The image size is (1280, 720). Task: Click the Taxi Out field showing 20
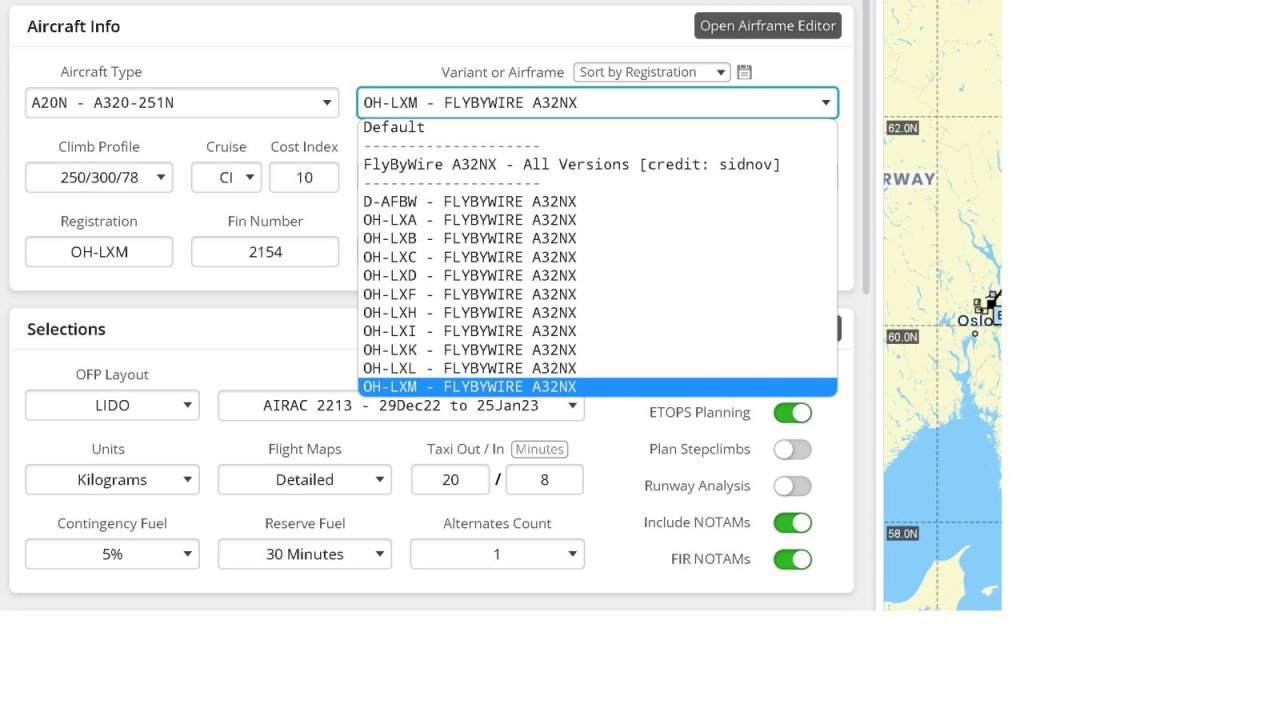click(x=450, y=480)
